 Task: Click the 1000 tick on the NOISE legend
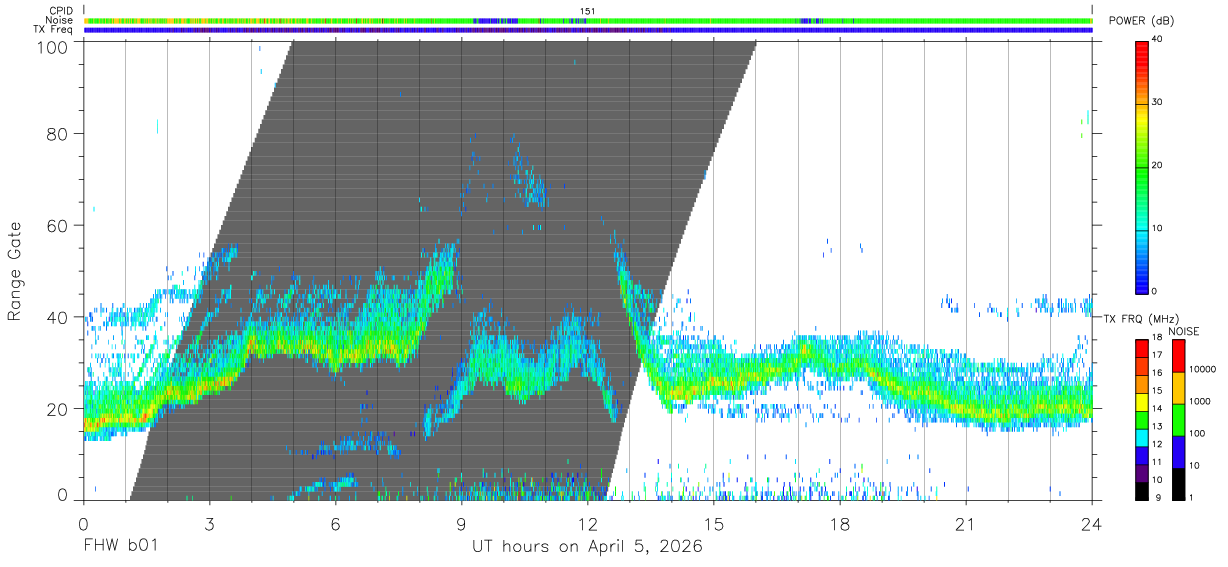coord(1198,402)
